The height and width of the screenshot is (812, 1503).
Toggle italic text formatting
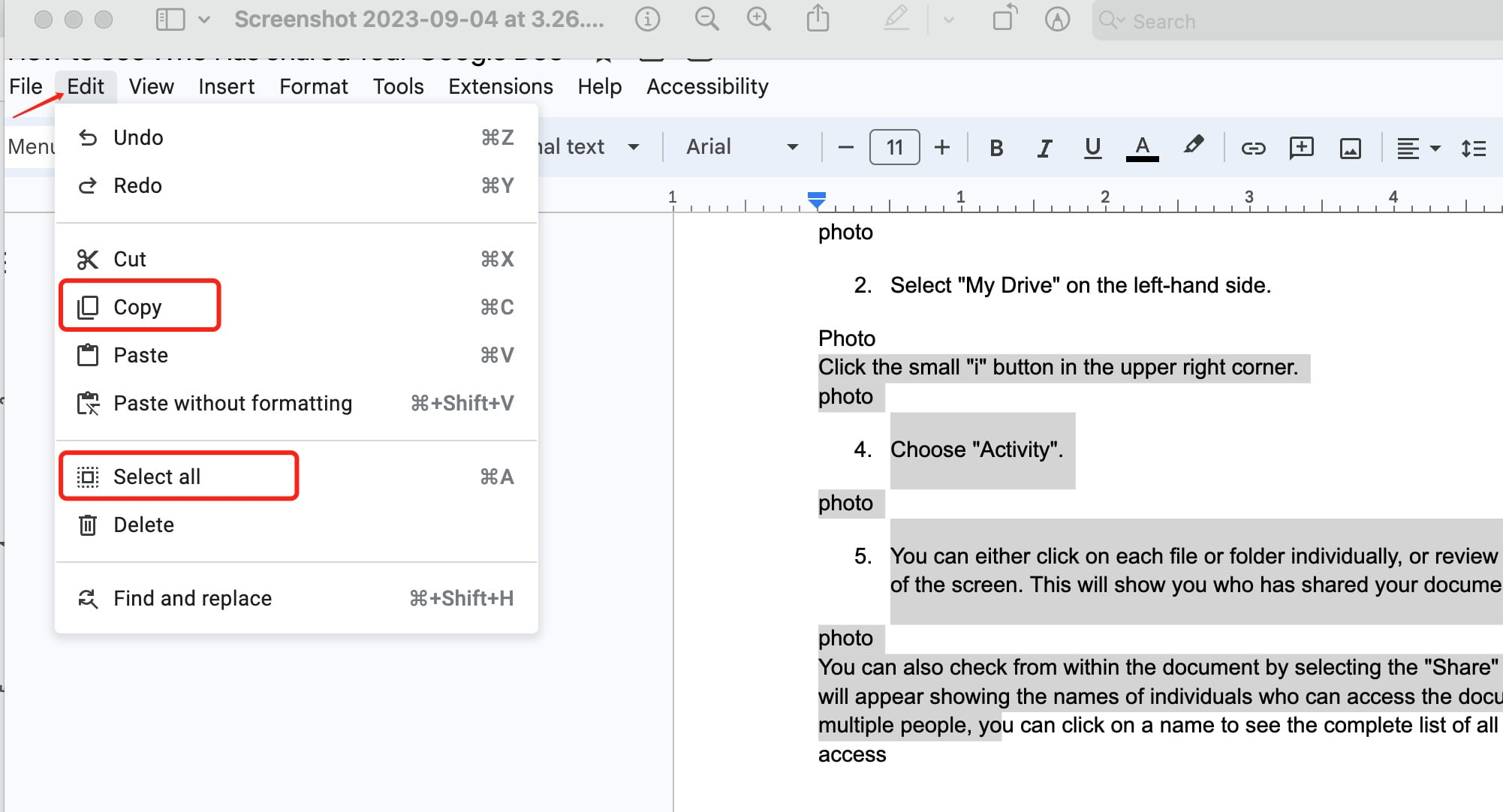(1044, 148)
